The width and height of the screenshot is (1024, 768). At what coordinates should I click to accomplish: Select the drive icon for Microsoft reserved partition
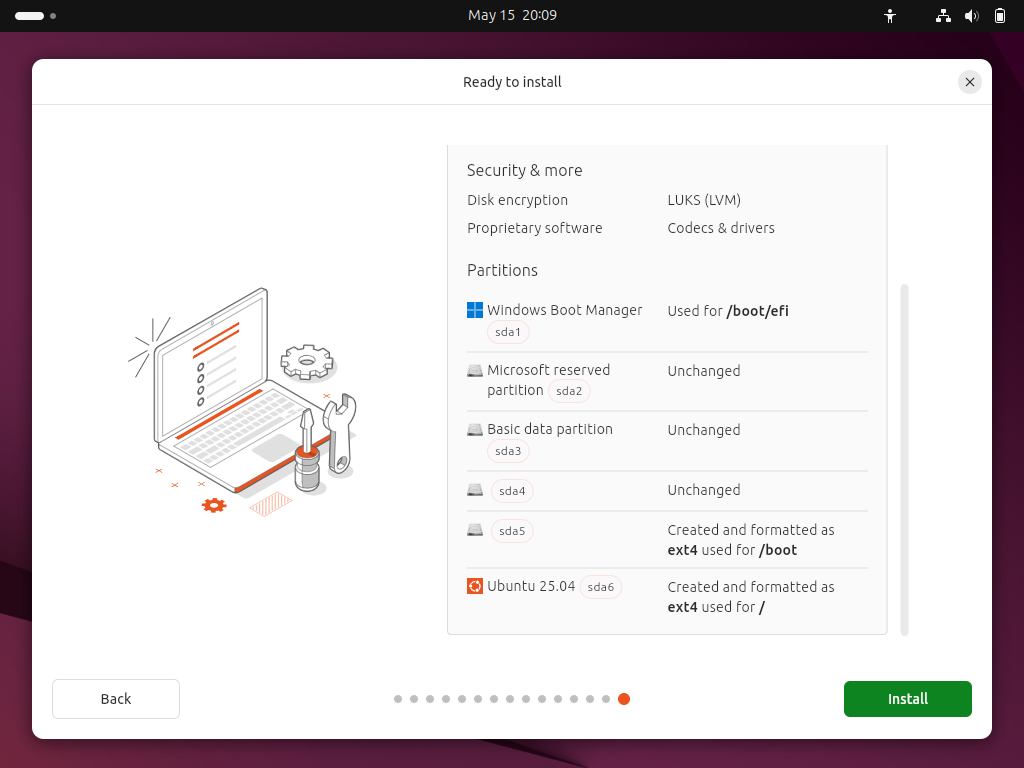[474, 370]
